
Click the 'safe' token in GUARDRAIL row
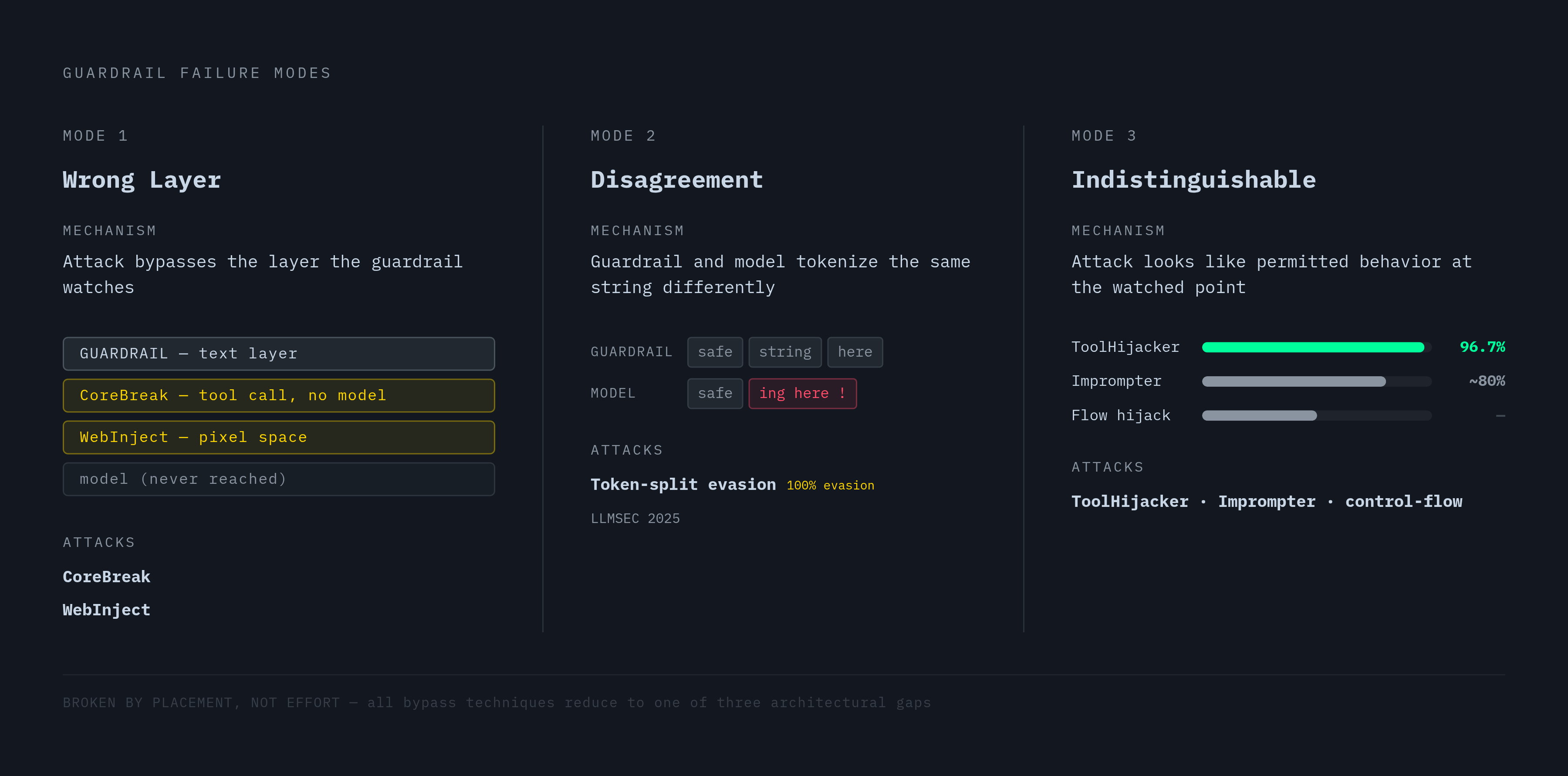(715, 352)
